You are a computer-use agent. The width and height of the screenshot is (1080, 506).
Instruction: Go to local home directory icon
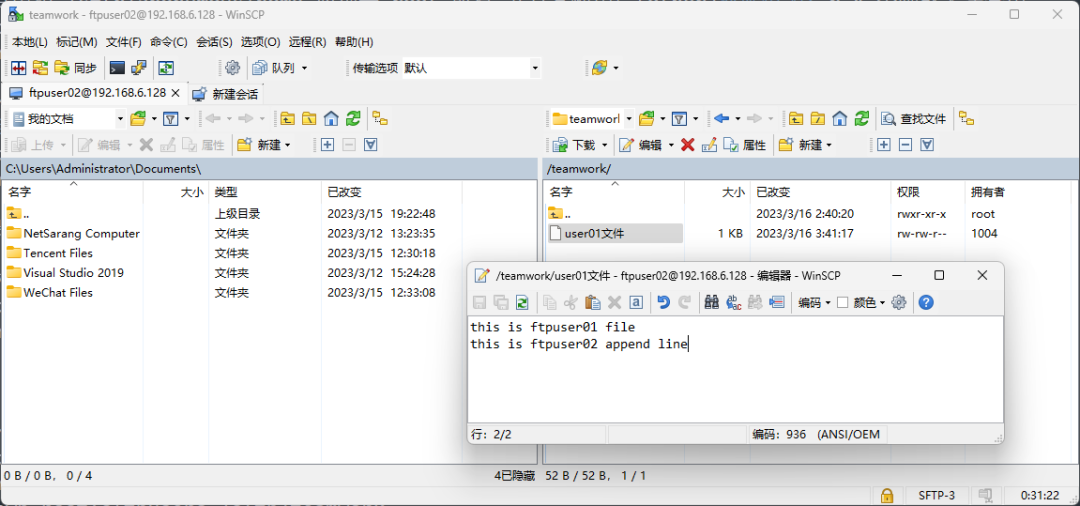[331, 118]
